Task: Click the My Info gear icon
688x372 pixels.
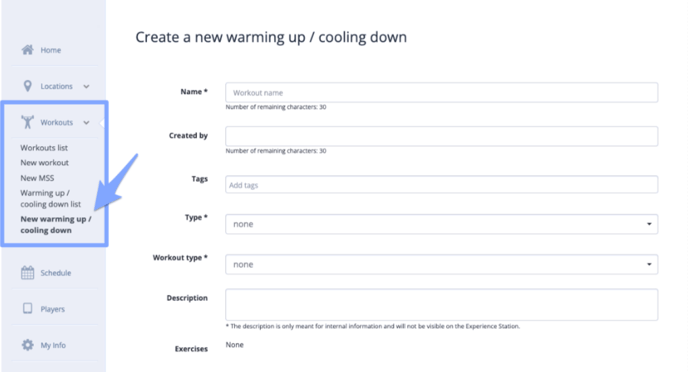Action: [x=27, y=345]
